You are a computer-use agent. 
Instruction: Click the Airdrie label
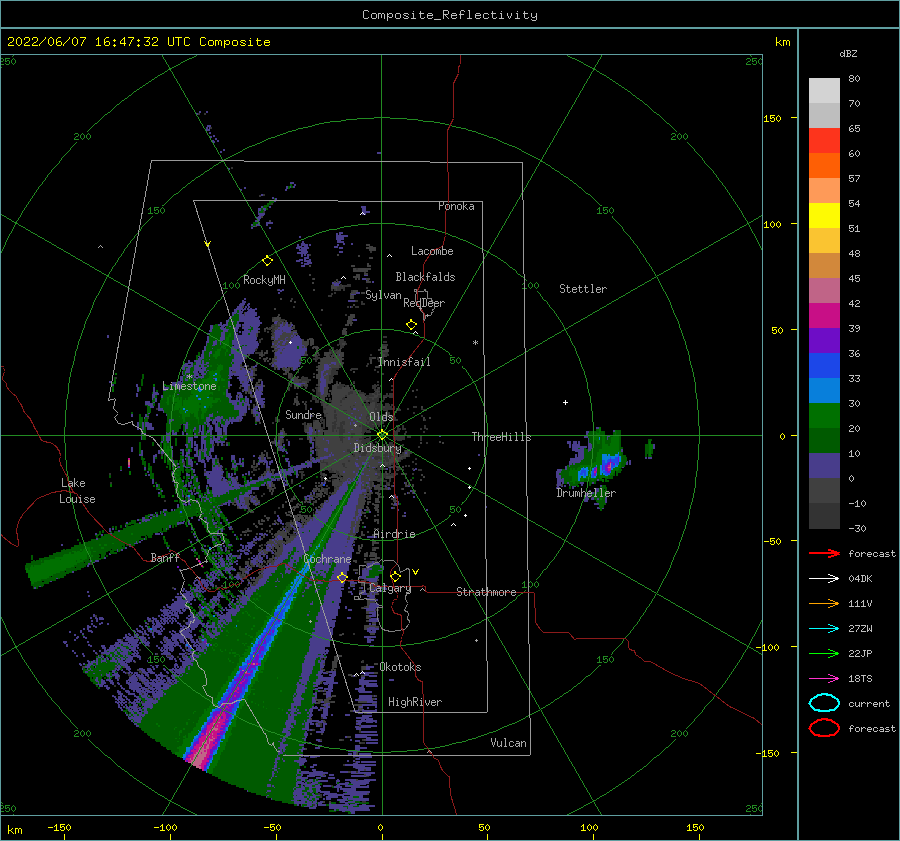(394, 534)
